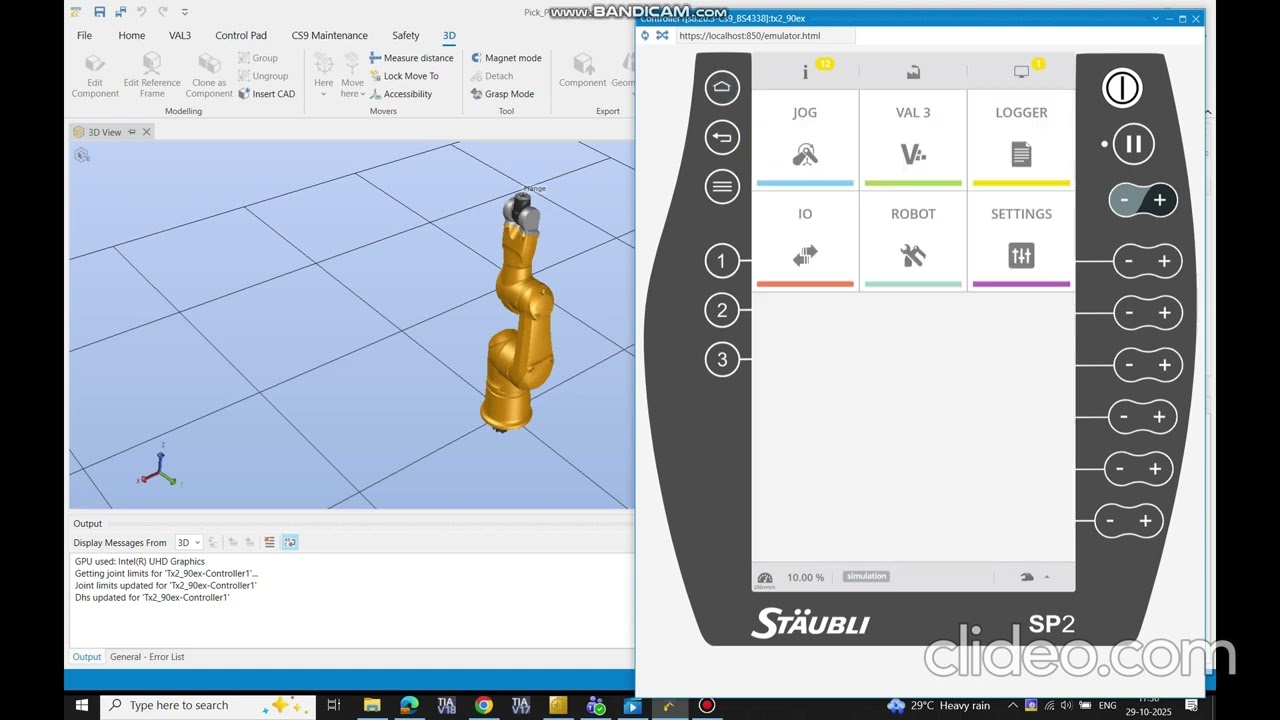Open Windows Start menu
This screenshot has width=1280, height=720.
pos(82,705)
